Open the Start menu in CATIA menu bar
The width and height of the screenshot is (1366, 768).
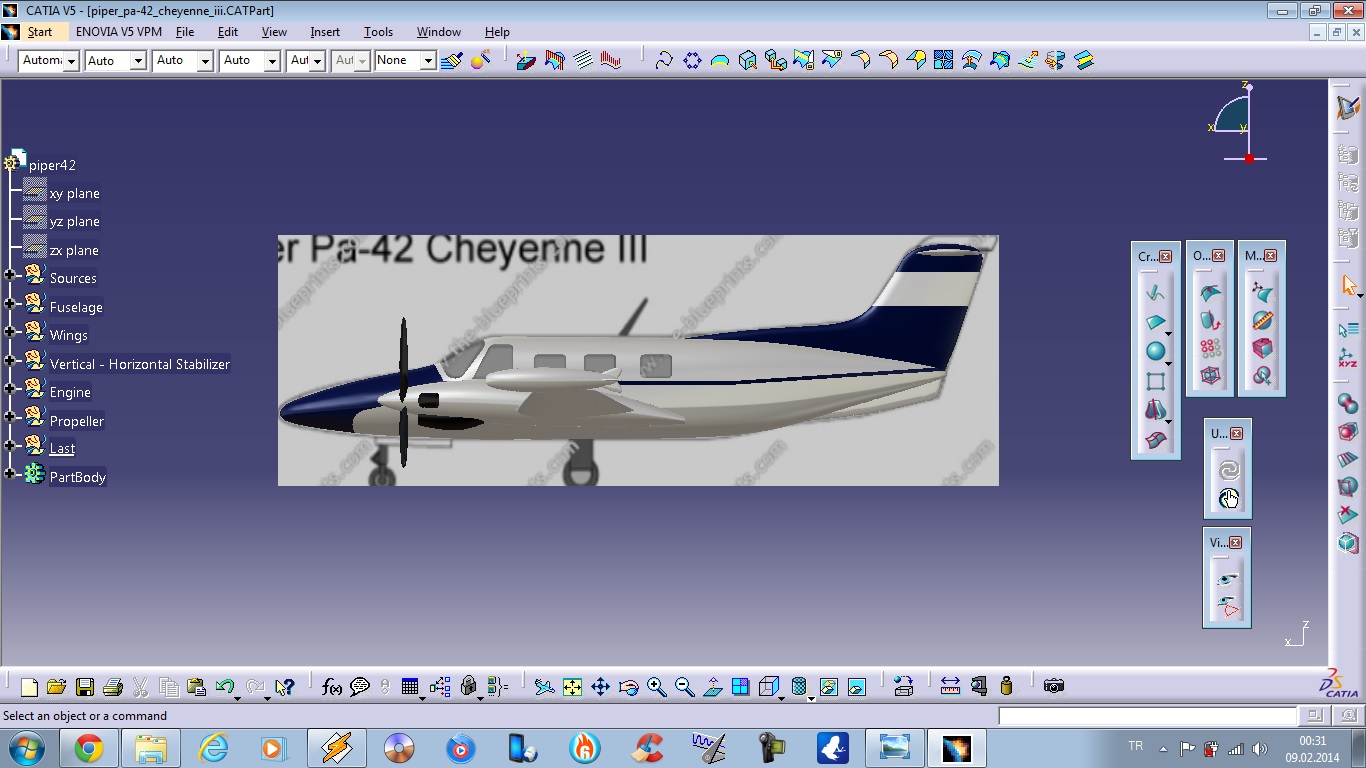pos(40,32)
